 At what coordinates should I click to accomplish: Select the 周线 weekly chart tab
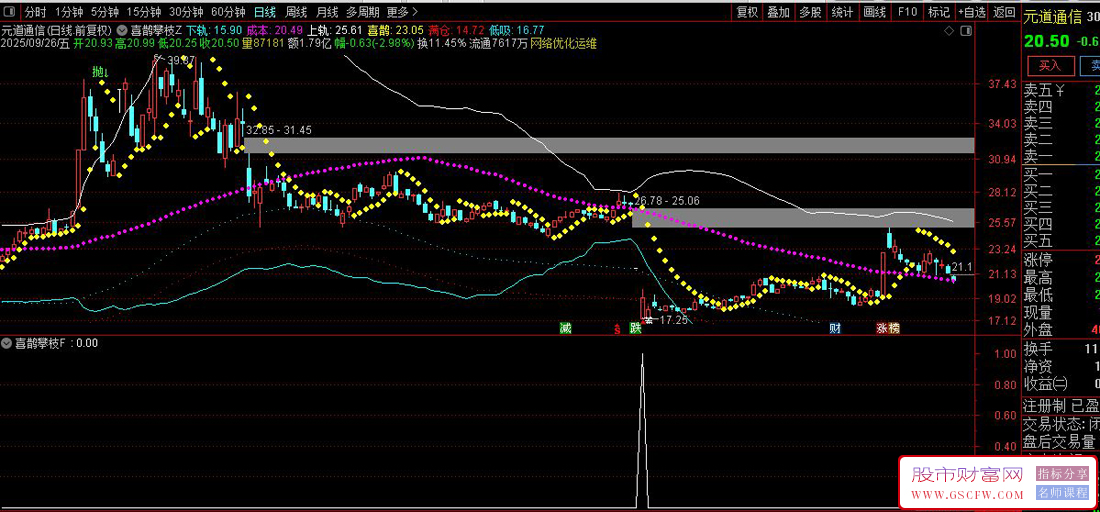[x=295, y=12]
